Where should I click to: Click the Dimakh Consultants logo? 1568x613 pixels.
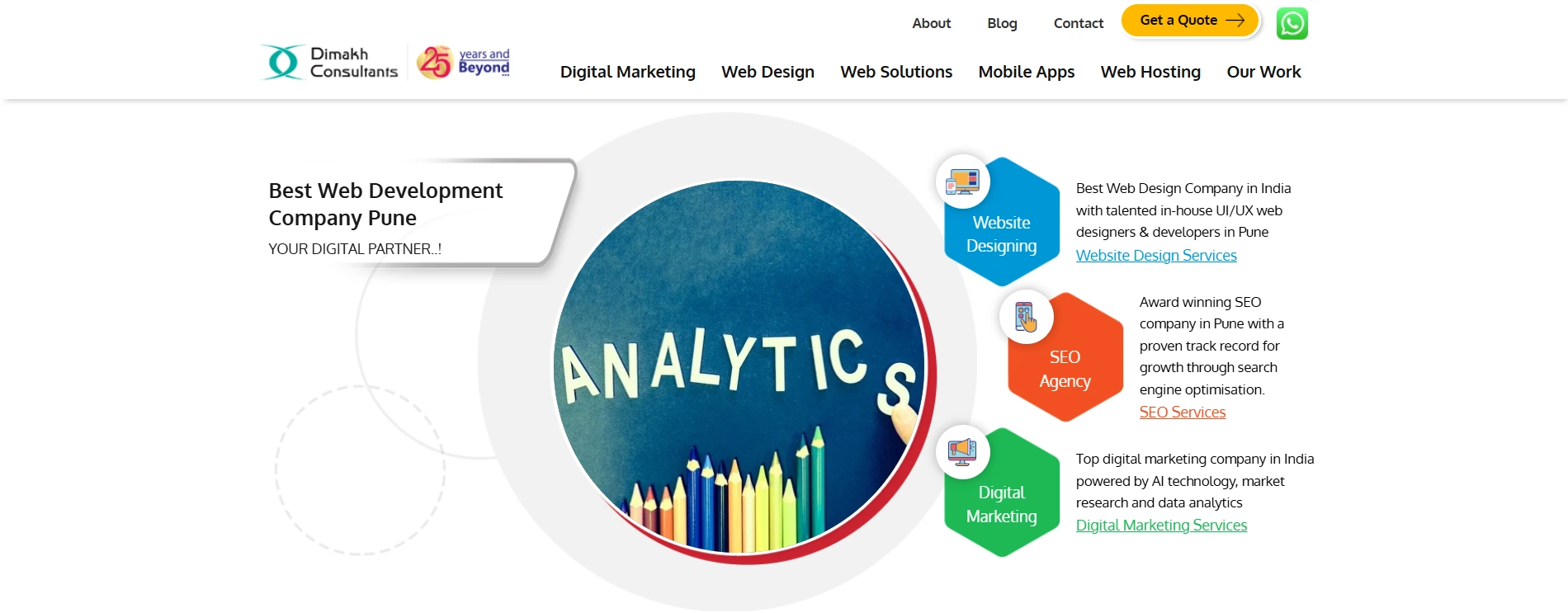(330, 63)
